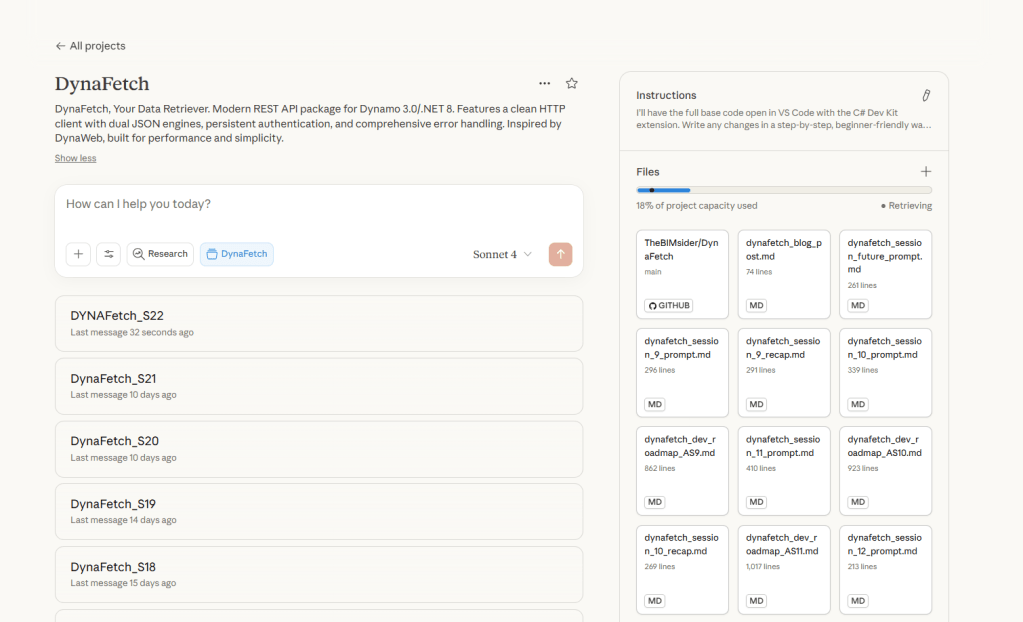The image size is (1023, 622).
Task: Open the DYNAFetch_S22 conversation
Action: tap(318, 323)
